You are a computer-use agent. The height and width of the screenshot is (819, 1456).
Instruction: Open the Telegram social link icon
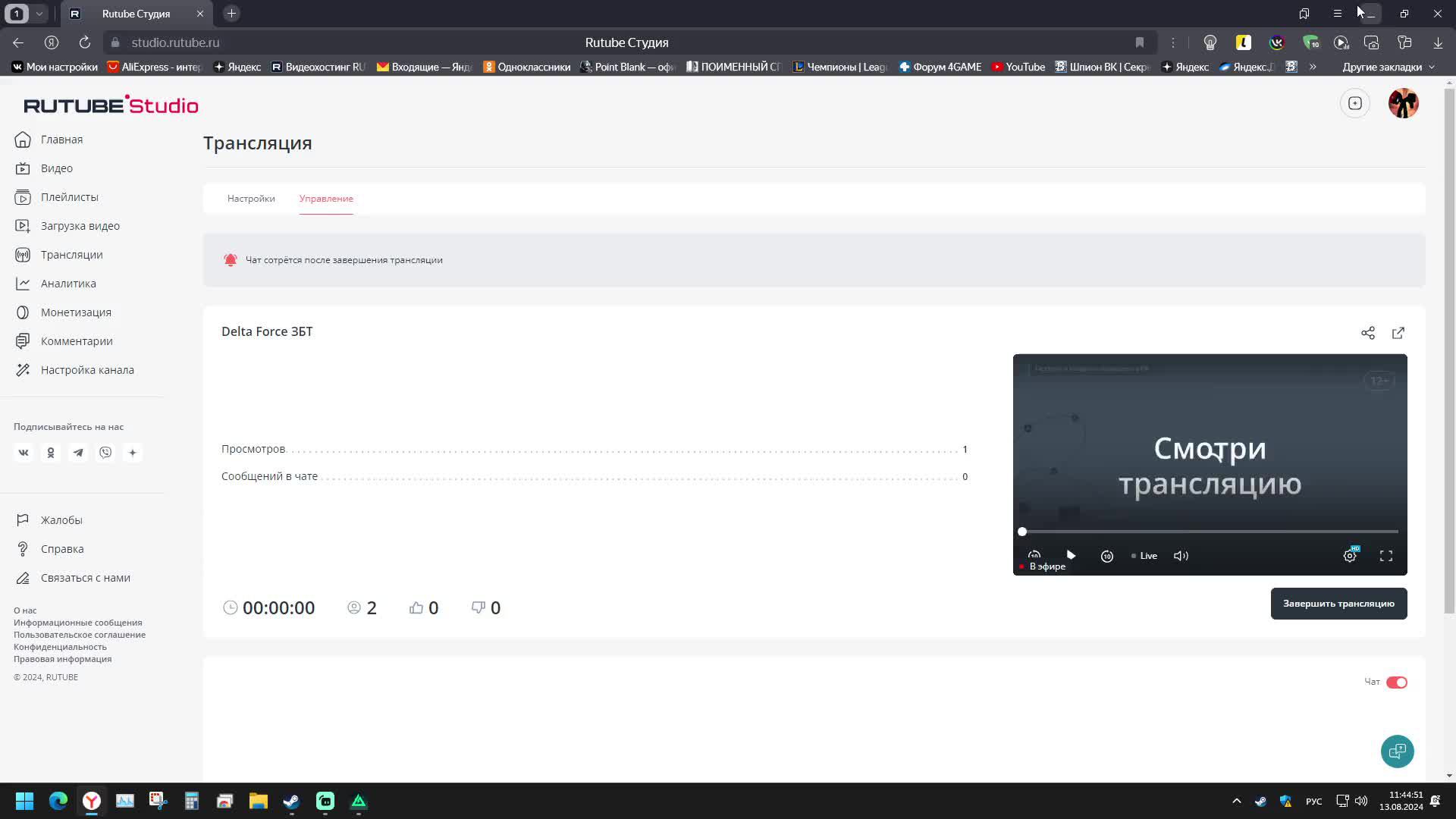(x=78, y=453)
